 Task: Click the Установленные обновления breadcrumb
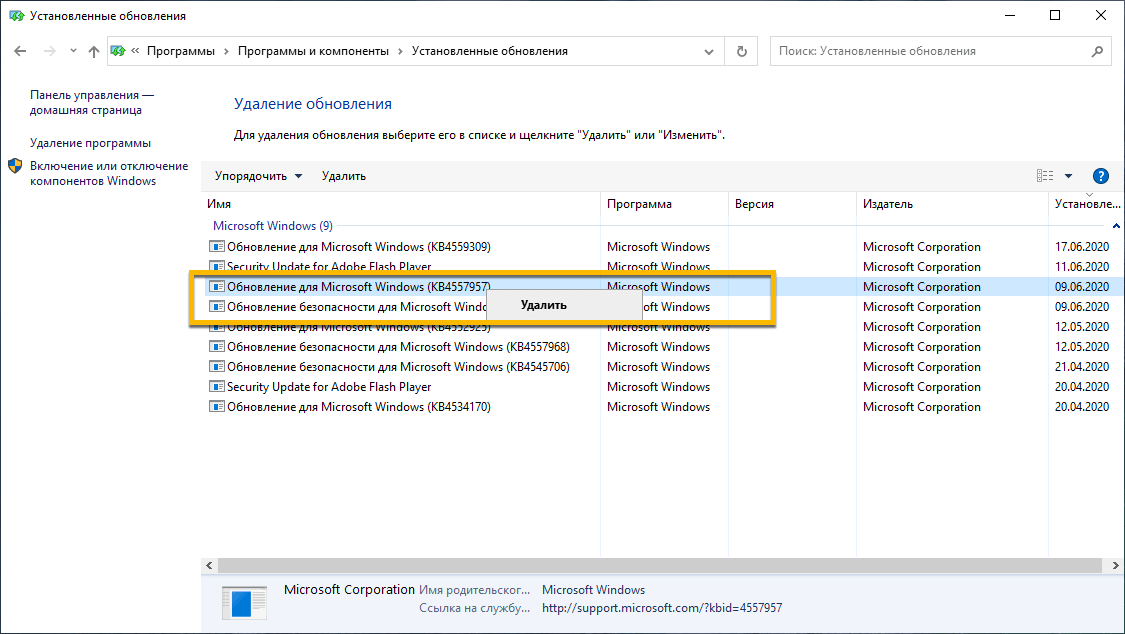point(490,51)
